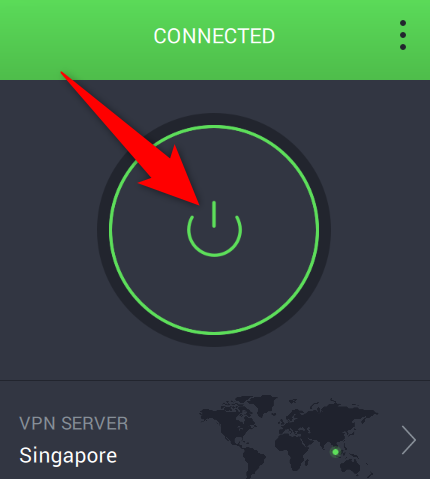
Task: Click the power symbol to disconnect VPN
Action: [214, 229]
